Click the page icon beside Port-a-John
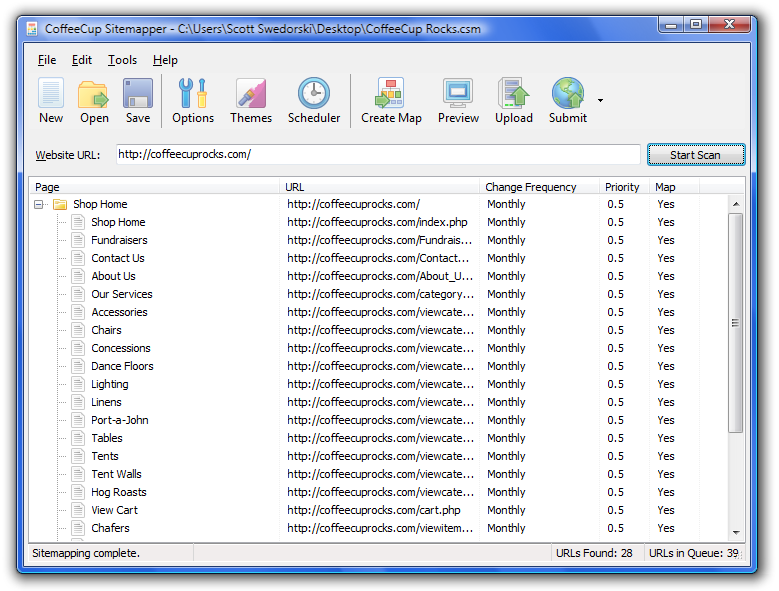The width and height of the screenshot is (779, 591). coord(78,420)
